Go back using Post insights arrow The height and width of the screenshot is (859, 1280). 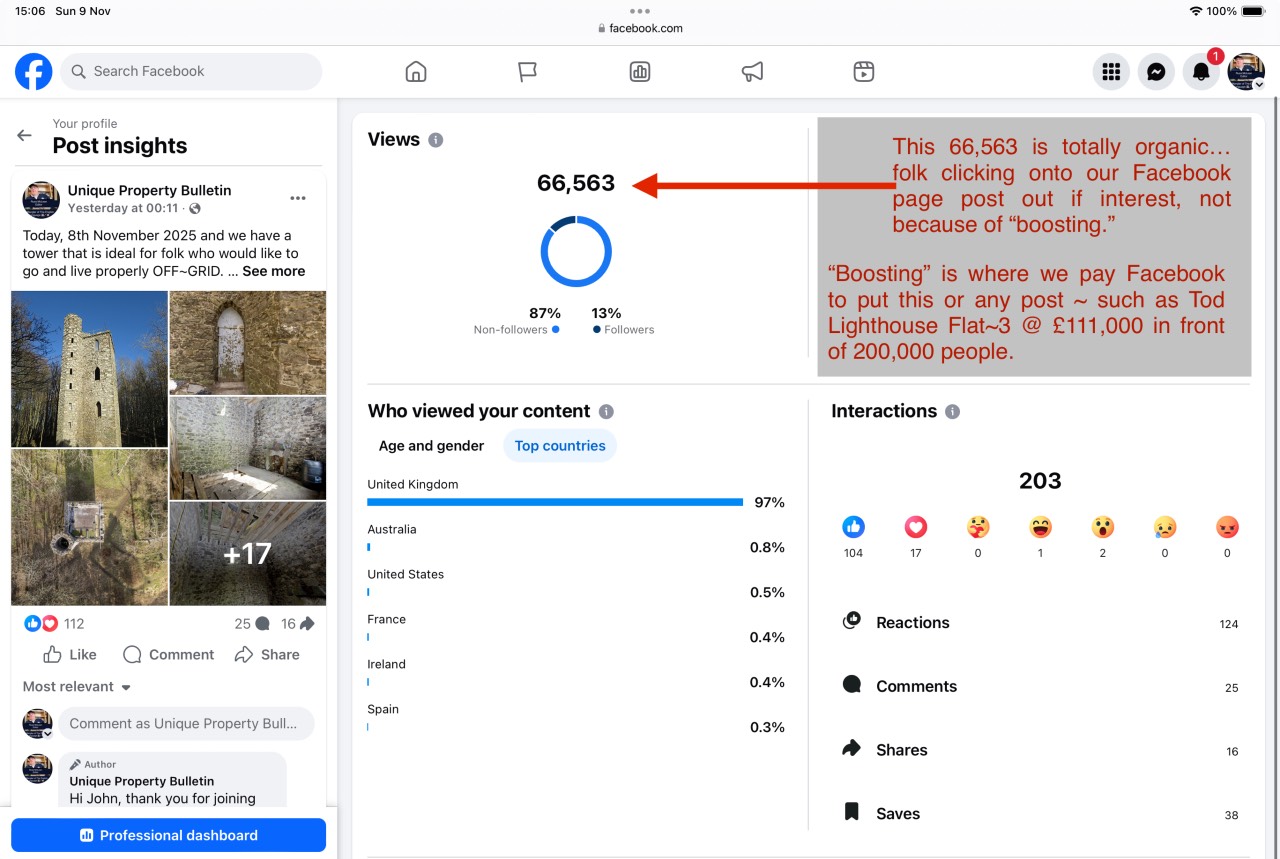[x=25, y=135]
